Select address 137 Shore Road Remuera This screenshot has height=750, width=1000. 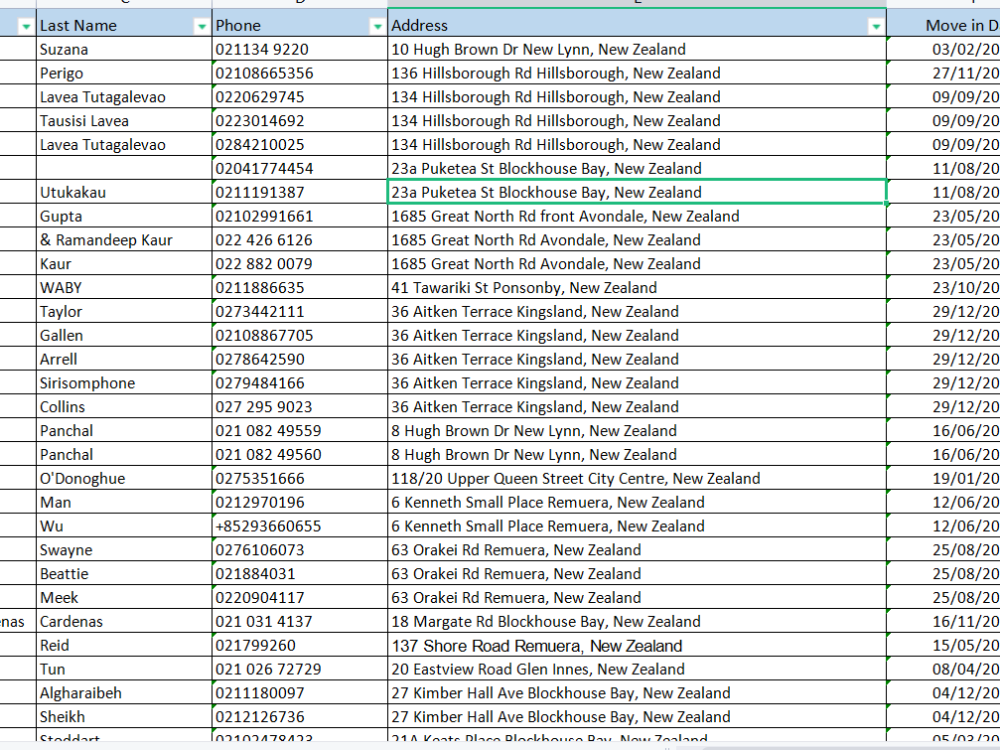(637, 645)
